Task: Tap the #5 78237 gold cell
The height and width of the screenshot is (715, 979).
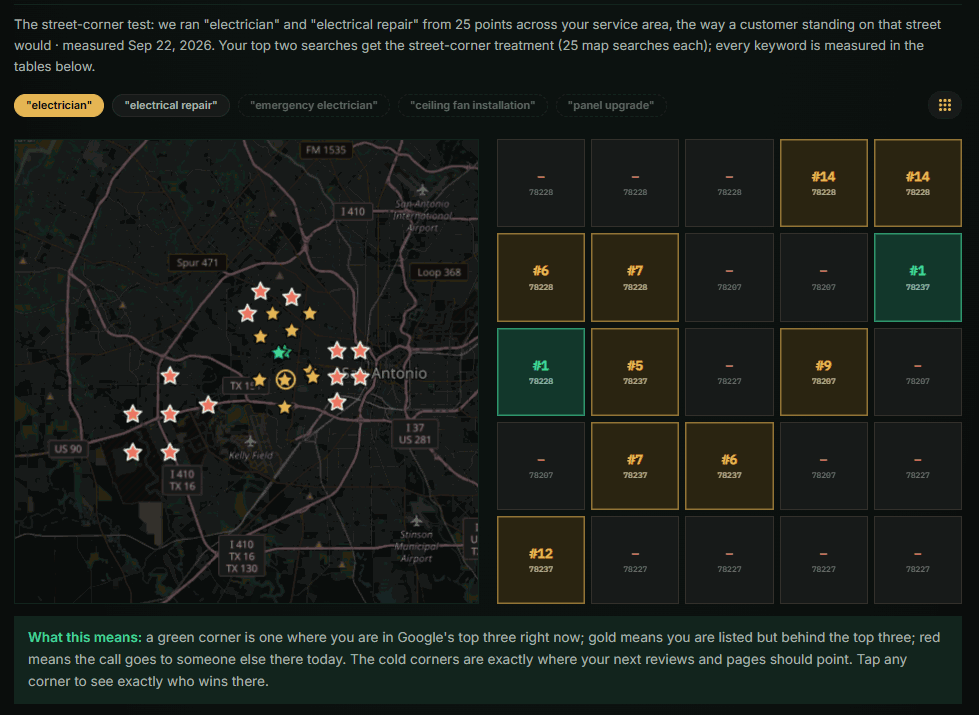Action: pos(634,372)
